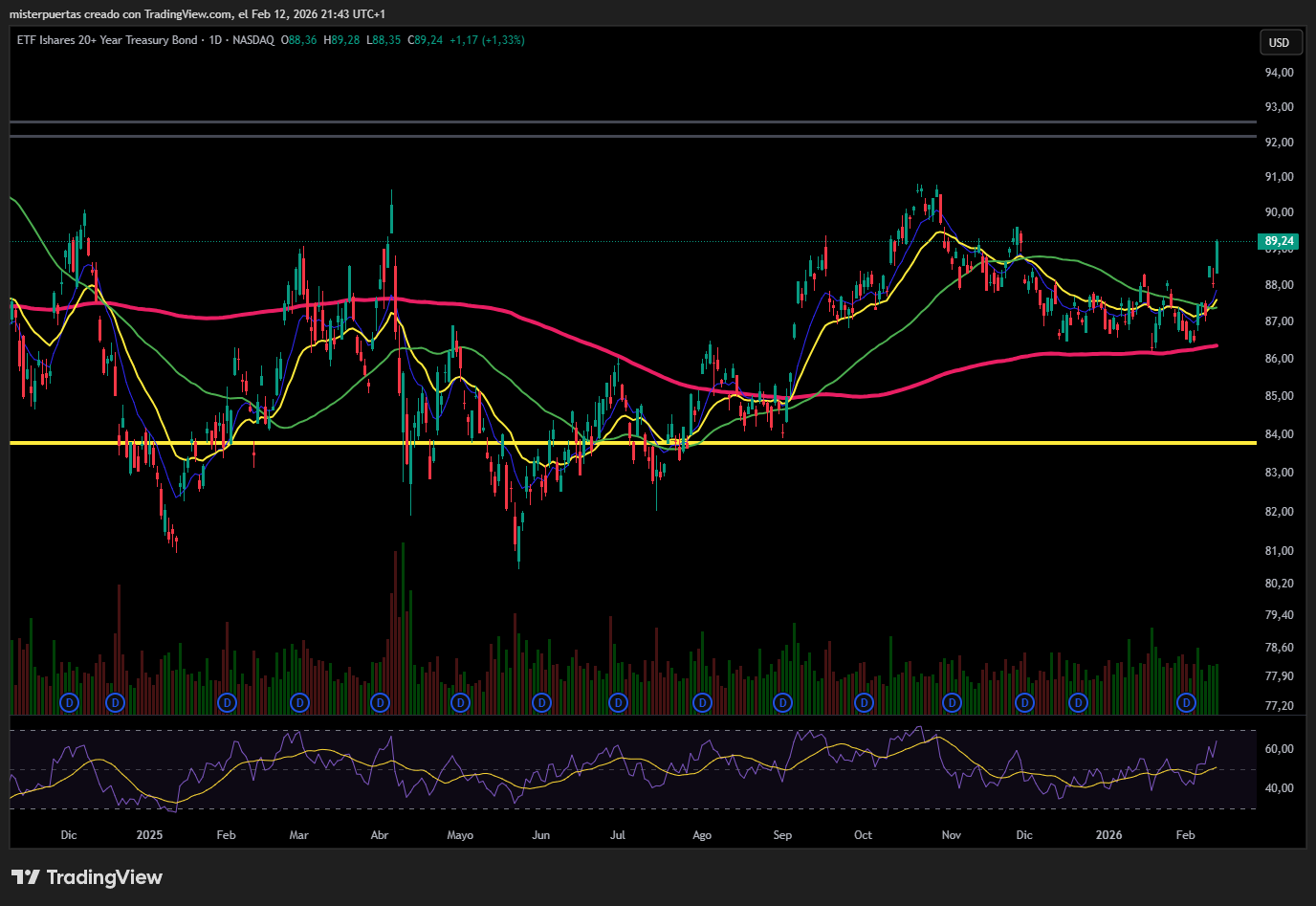Screen dimensions: 1316x906
Task: Click the 77,90 volume axis label
Action: point(1279,675)
